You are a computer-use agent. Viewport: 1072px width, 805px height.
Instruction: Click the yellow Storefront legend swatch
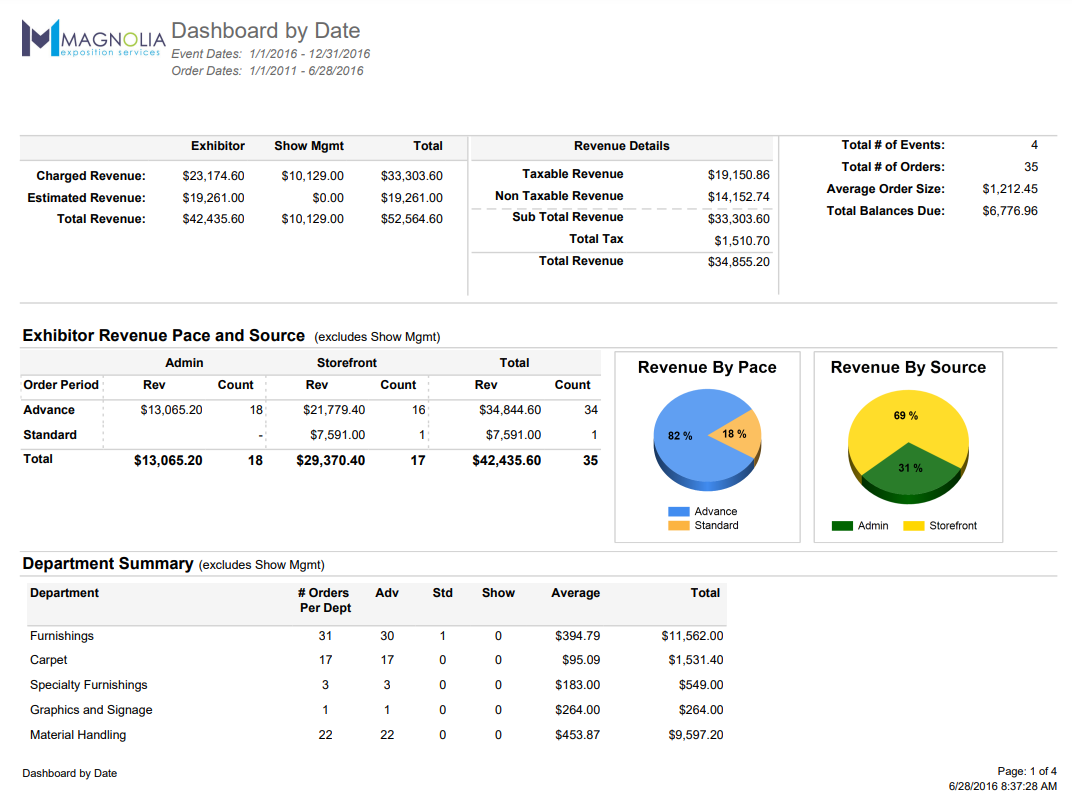coord(913,525)
